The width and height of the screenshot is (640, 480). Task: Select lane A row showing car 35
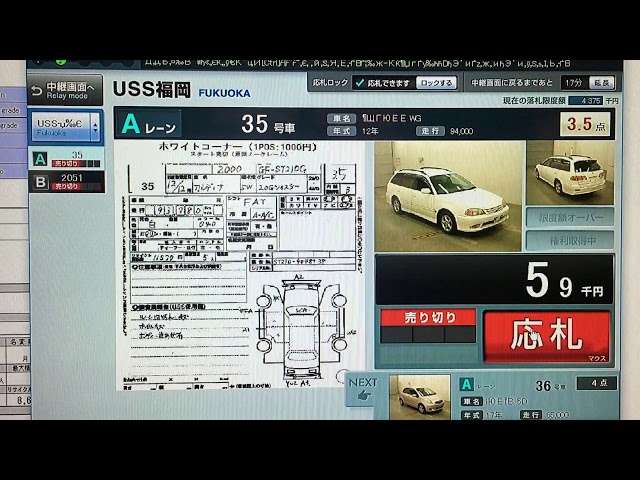[x=66, y=159]
